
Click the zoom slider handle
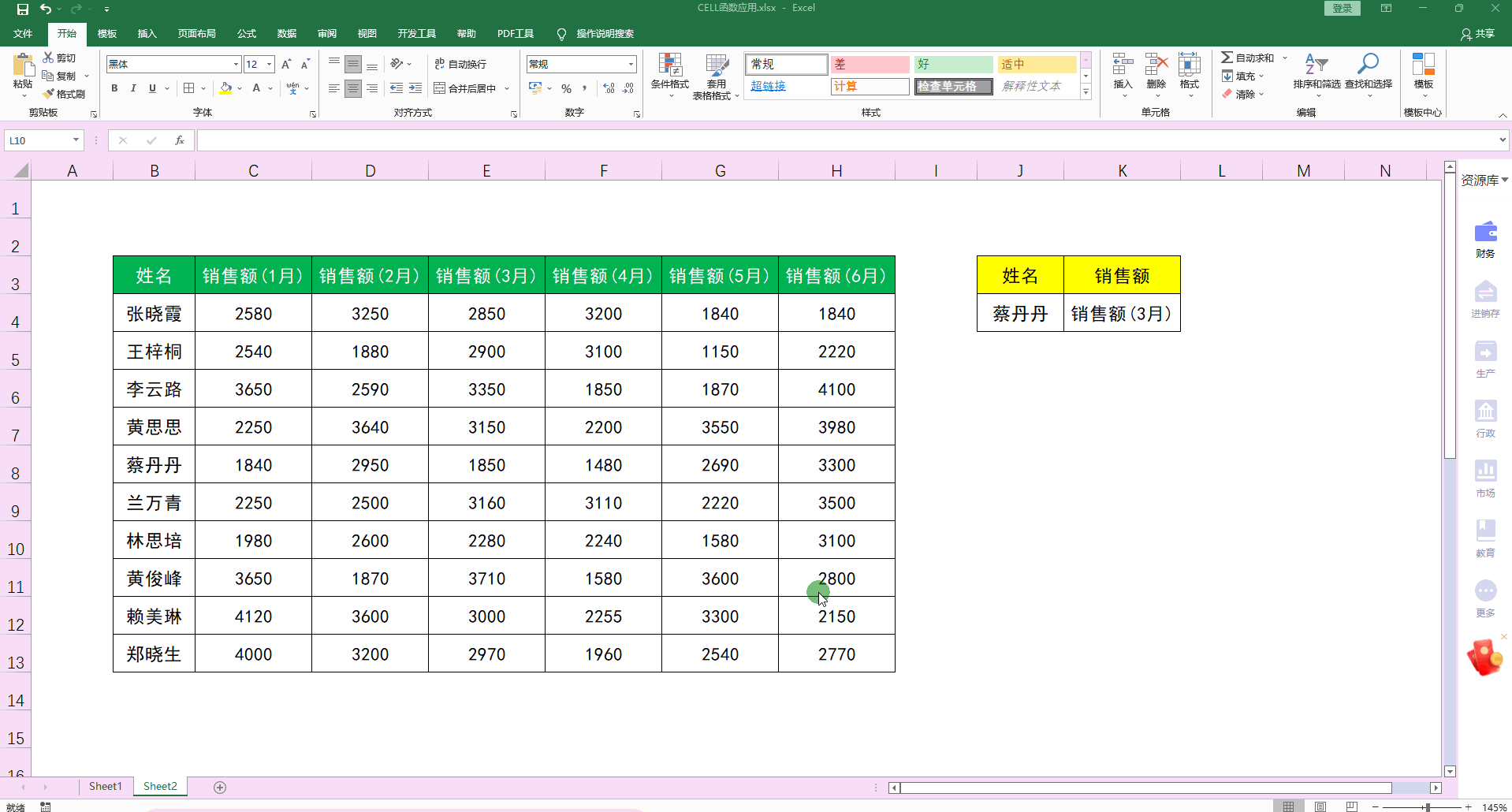tap(1428, 807)
